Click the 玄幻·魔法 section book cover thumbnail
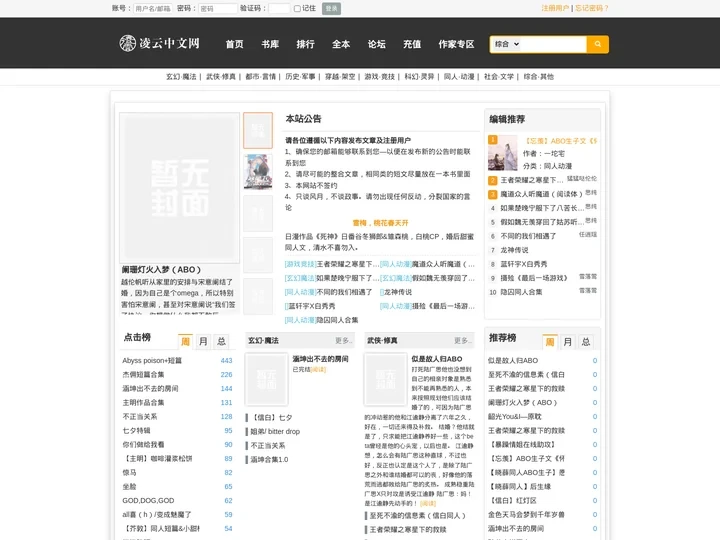The width and height of the screenshot is (720, 540). click(x=267, y=379)
